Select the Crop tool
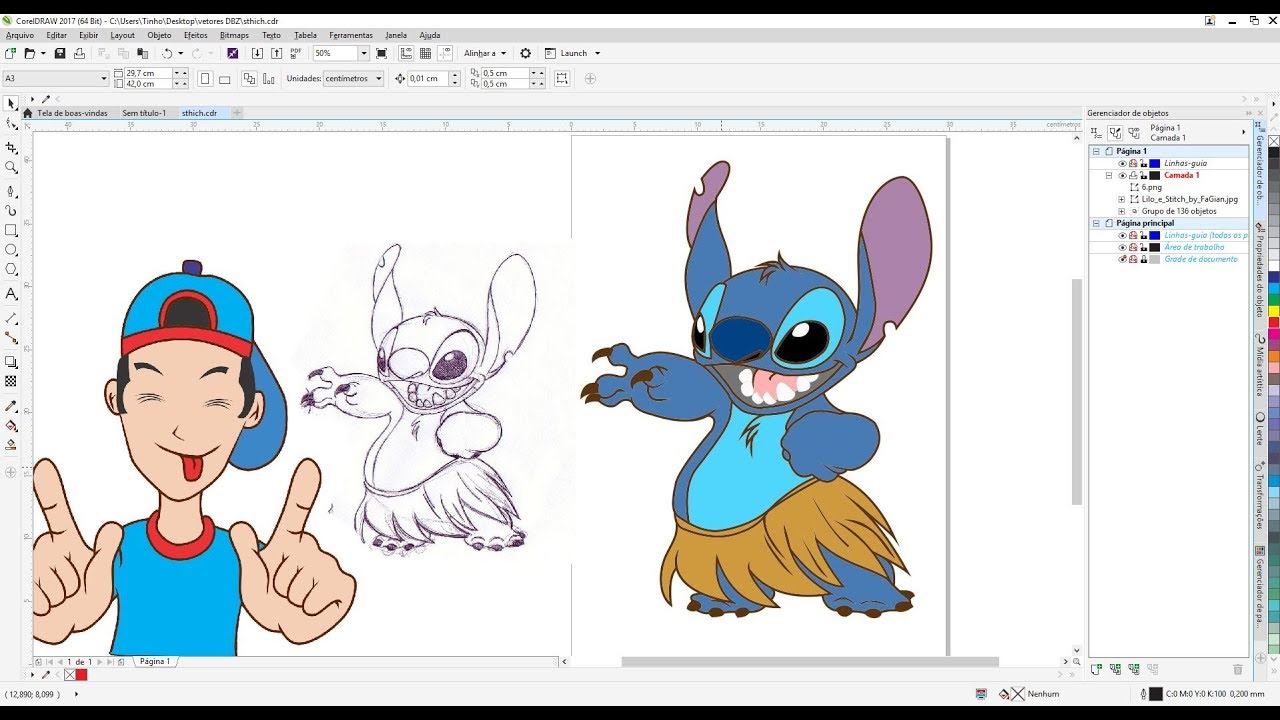Image resolution: width=1280 pixels, height=720 pixels. coord(11,147)
